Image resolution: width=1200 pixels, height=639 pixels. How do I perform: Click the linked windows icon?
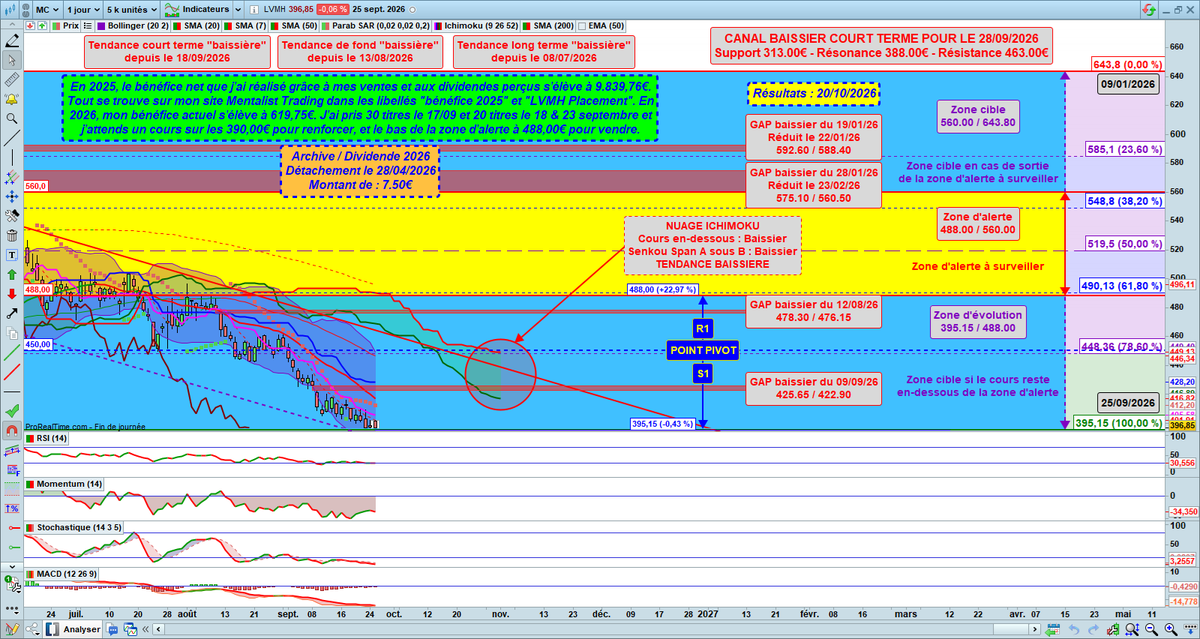[x=131, y=629]
